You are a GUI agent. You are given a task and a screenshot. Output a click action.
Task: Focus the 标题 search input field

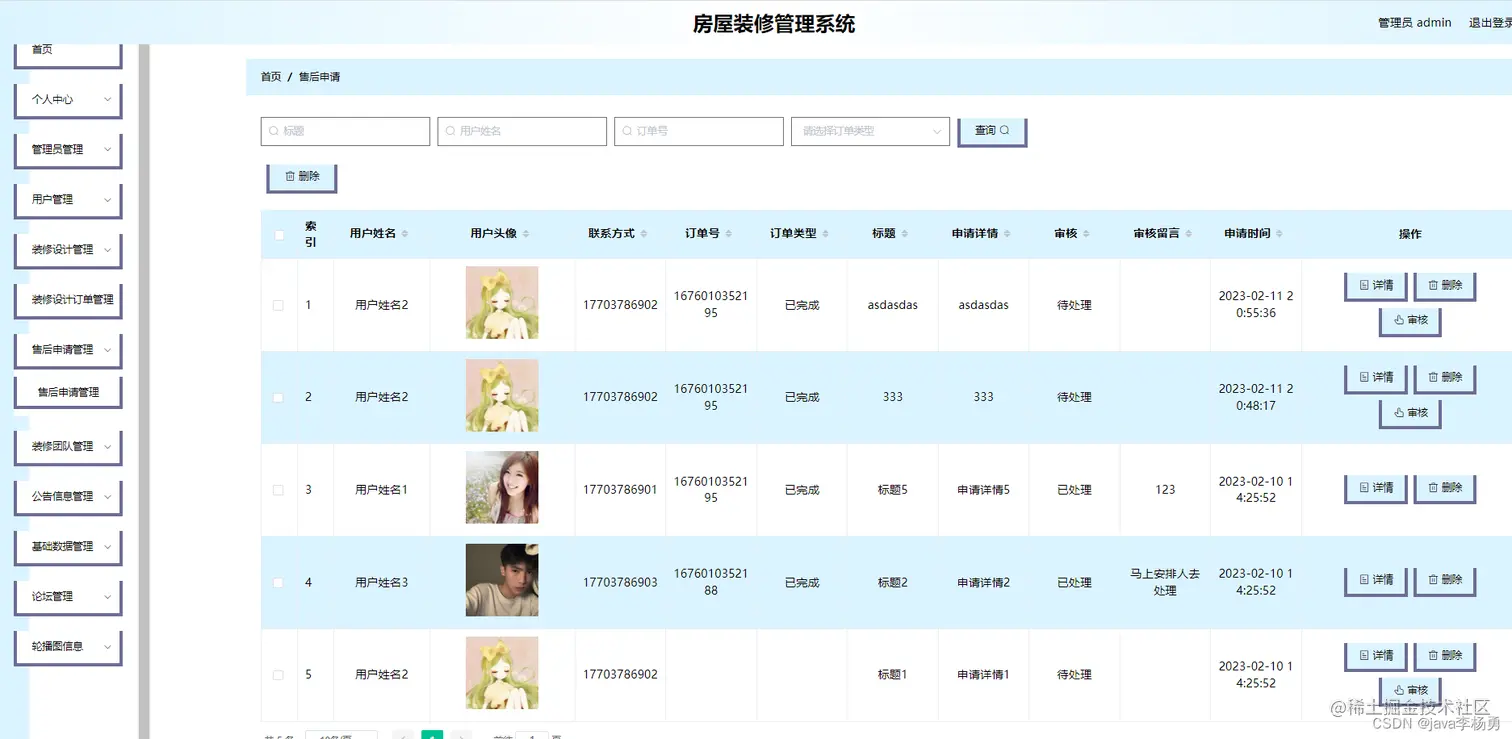tap(345, 131)
